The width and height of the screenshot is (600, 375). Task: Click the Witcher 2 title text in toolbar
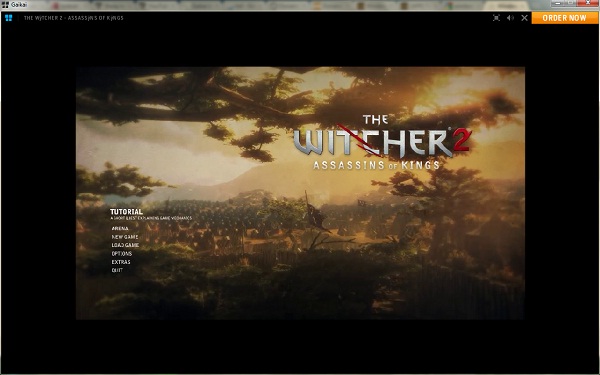[x=73, y=18]
